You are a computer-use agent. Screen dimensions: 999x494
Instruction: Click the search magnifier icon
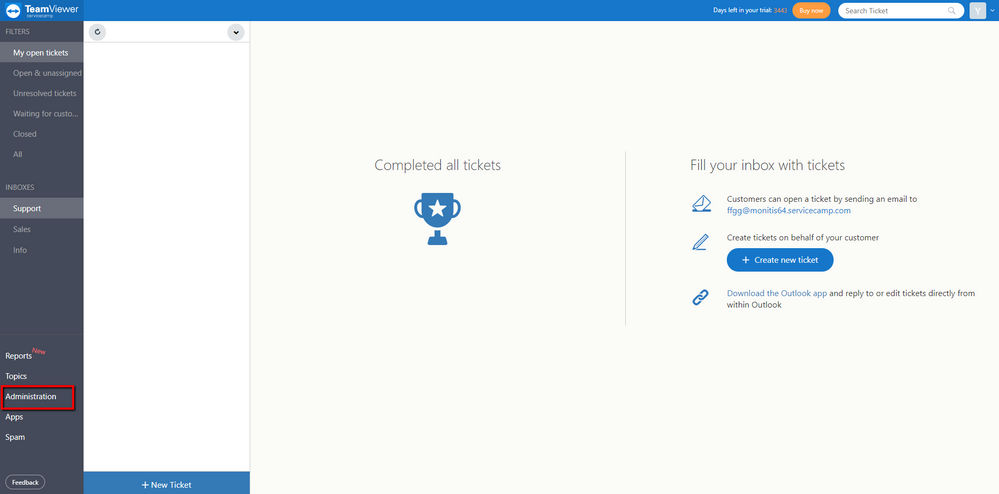tap(952, 11)
